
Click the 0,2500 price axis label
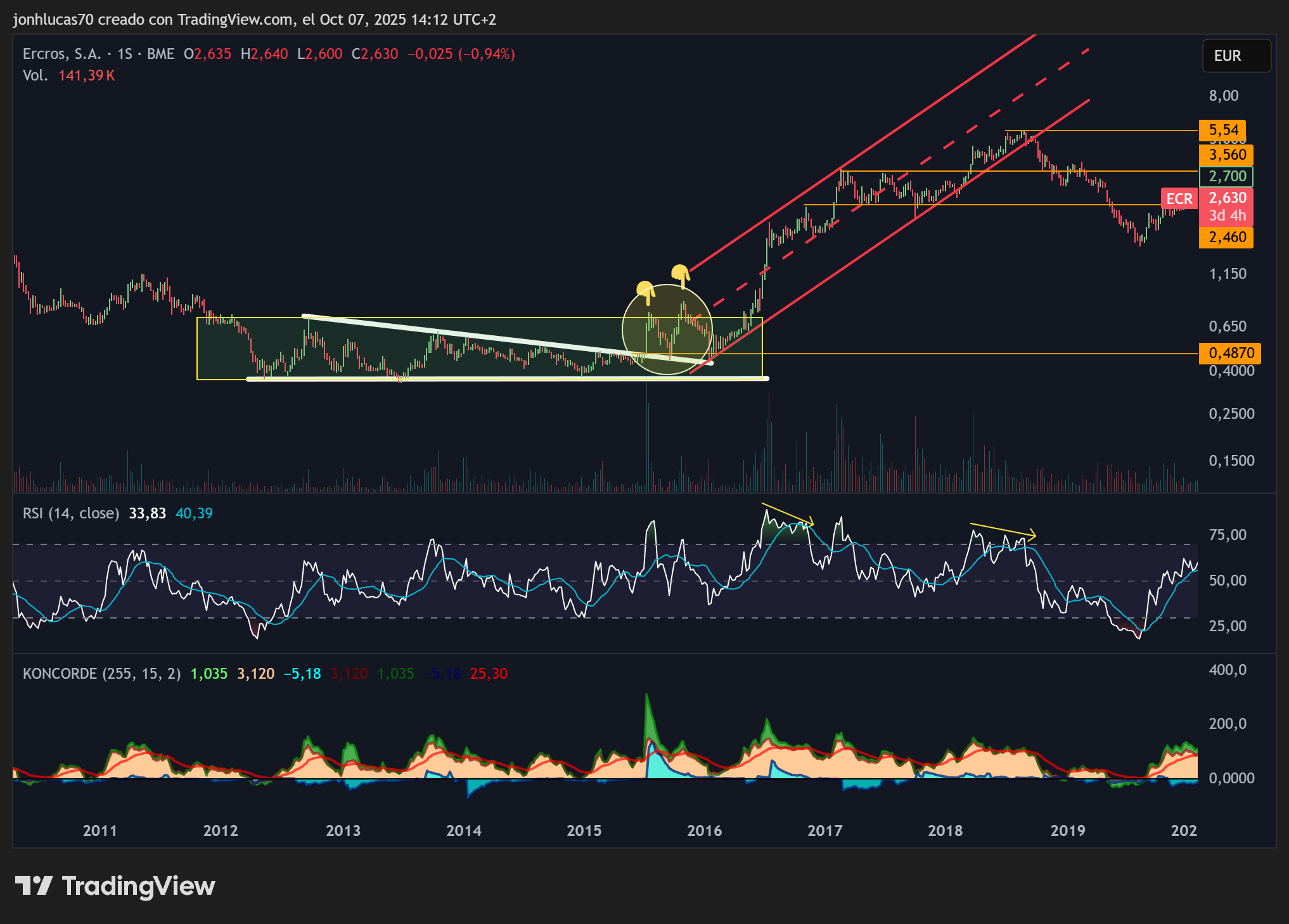1231,414
